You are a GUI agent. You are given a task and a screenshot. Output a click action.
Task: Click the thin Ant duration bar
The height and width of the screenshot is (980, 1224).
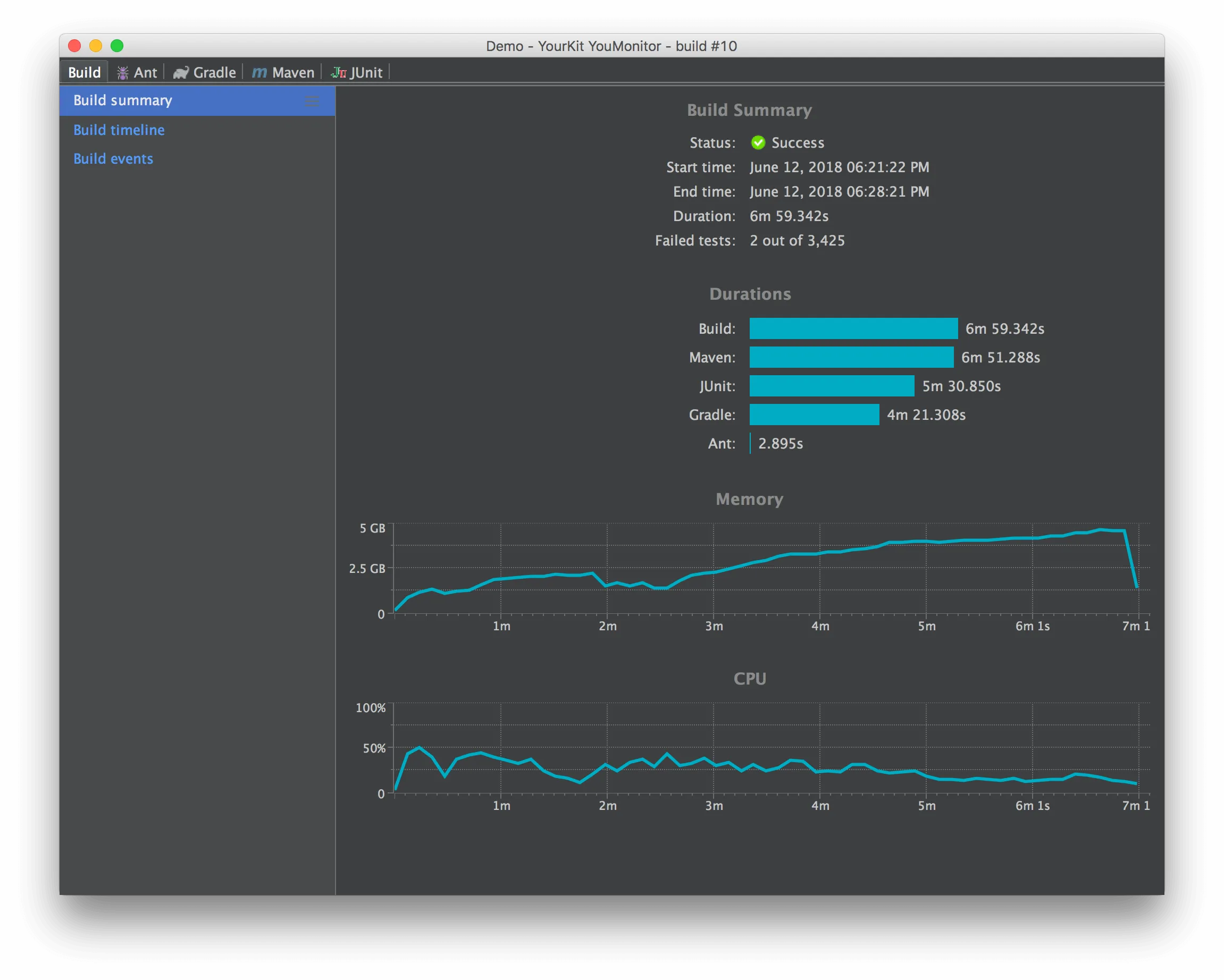[750, 444]
